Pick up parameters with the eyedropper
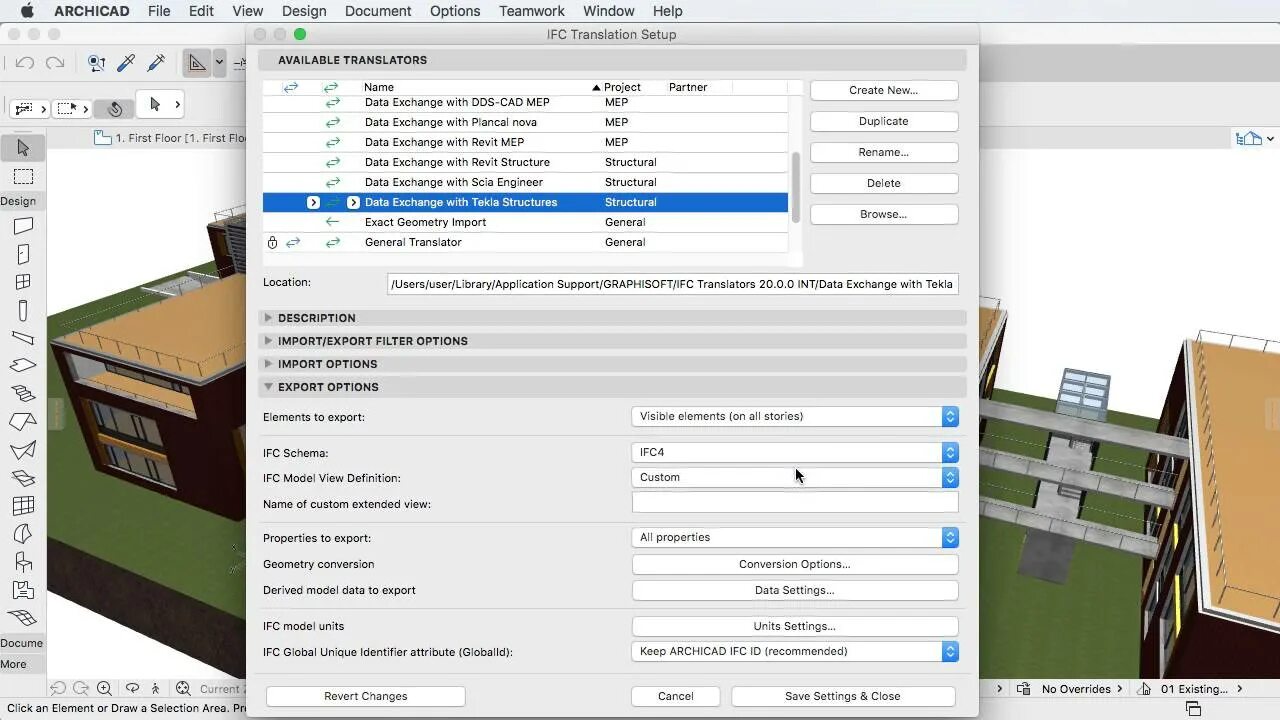Viewport: 1280px width, 720px height. (x=126, y=63)
